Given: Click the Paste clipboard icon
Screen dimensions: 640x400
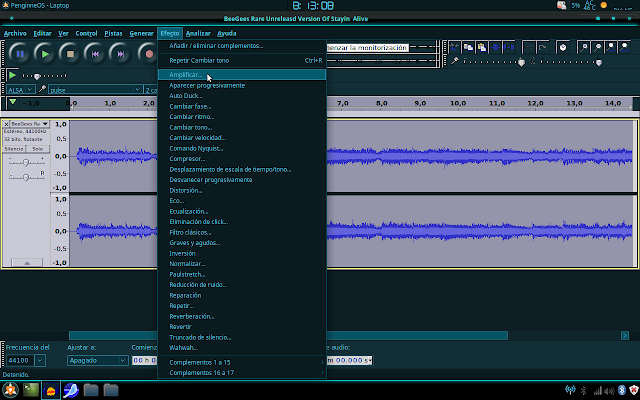Looking at the screenshot, I should (x=482, y=47).
